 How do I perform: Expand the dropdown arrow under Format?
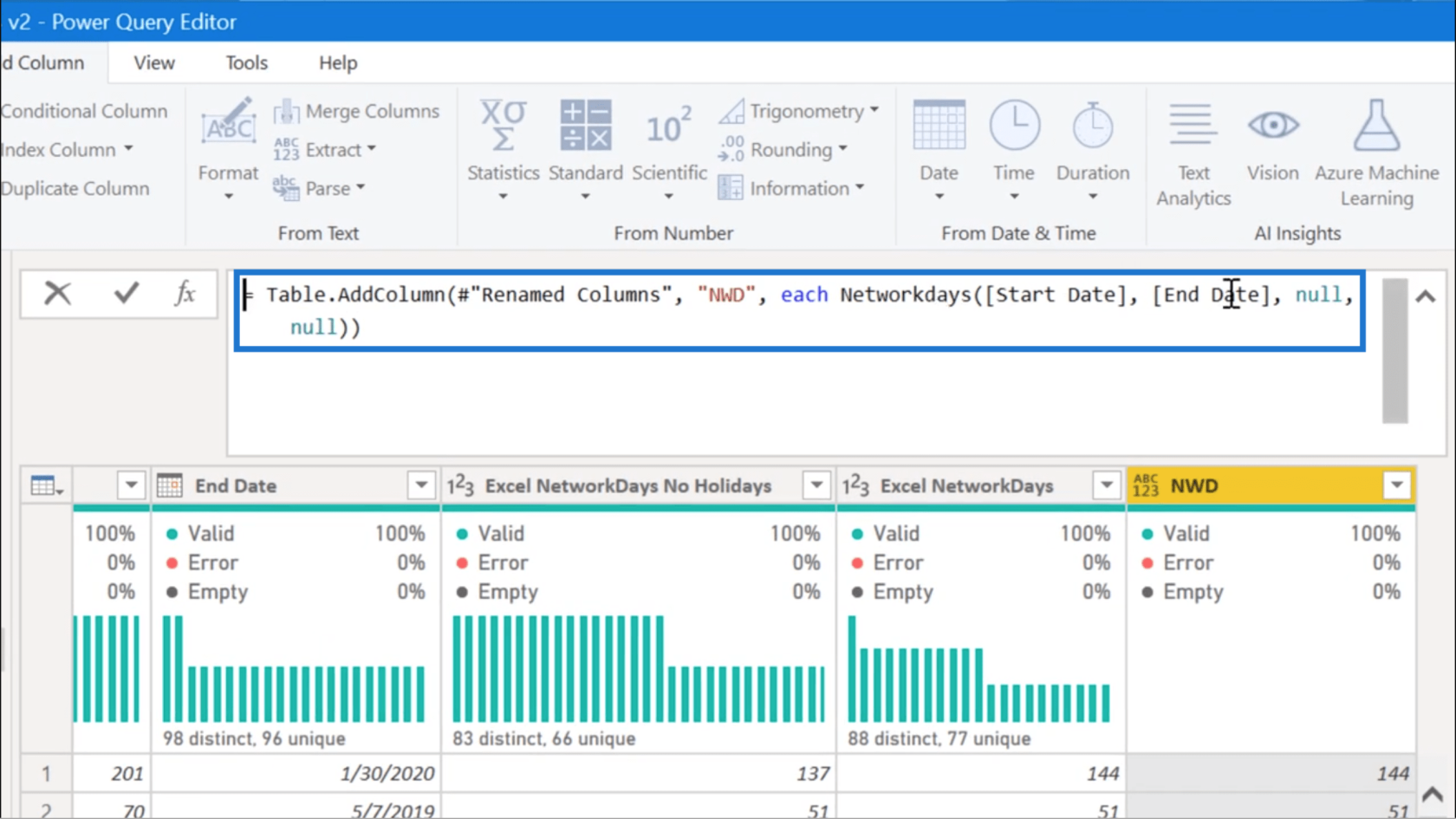click(228, 196)
